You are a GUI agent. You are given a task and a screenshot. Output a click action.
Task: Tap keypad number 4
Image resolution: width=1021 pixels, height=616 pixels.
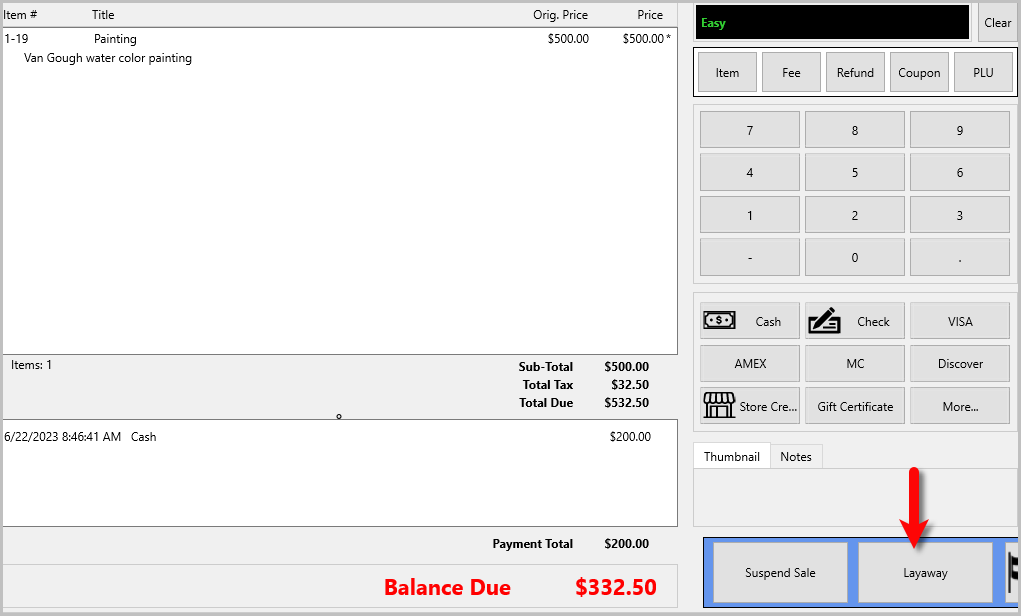click(x=749, y=172)
